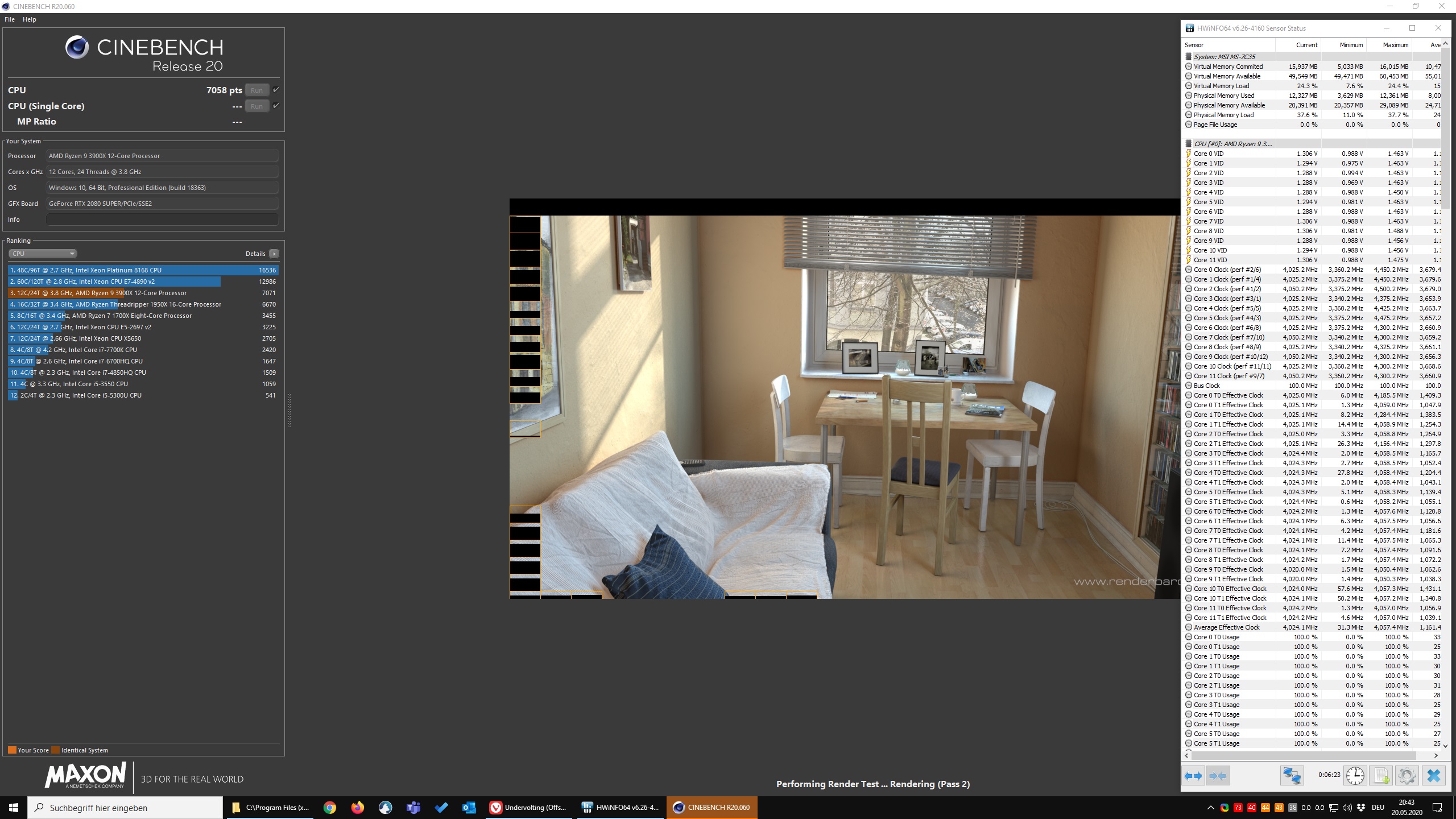Click the Cinebench sphere logo

77,47
